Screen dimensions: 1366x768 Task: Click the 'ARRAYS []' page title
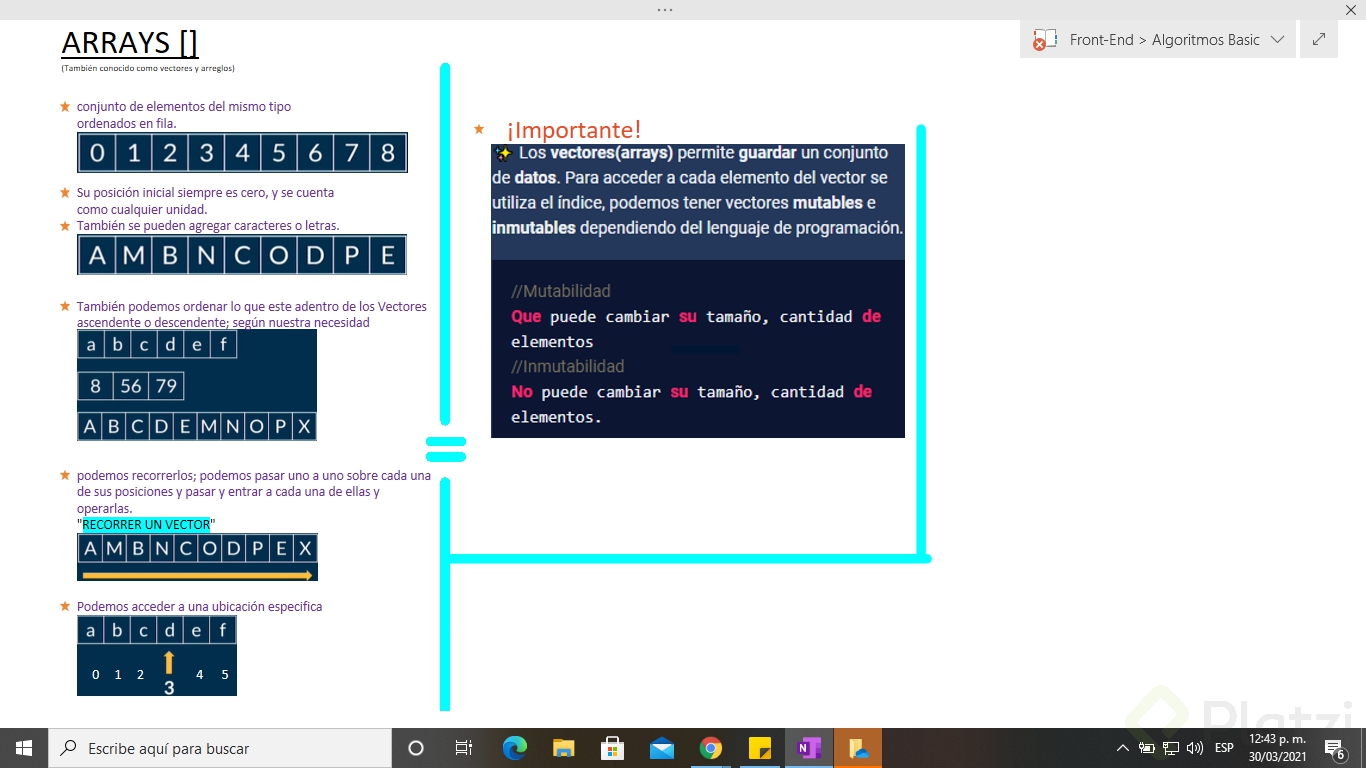[130, 43]
